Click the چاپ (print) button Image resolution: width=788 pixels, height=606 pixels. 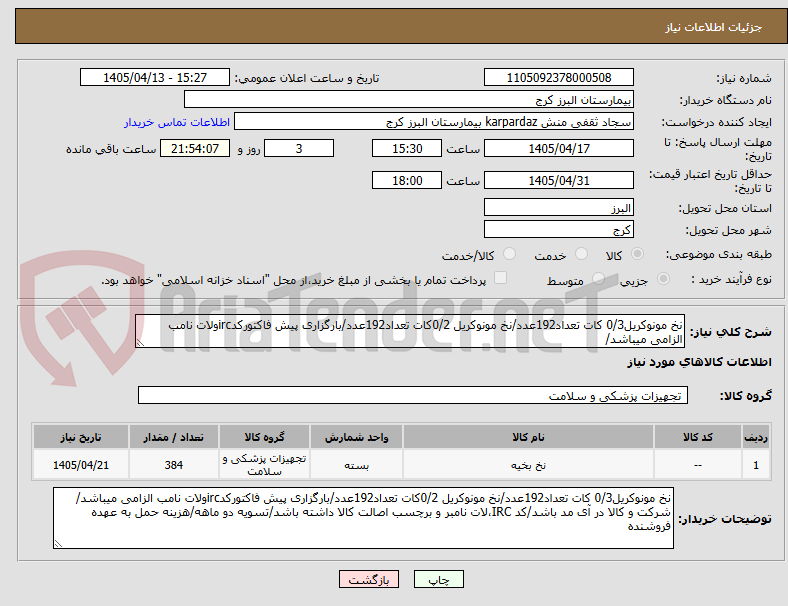point(438,579)
